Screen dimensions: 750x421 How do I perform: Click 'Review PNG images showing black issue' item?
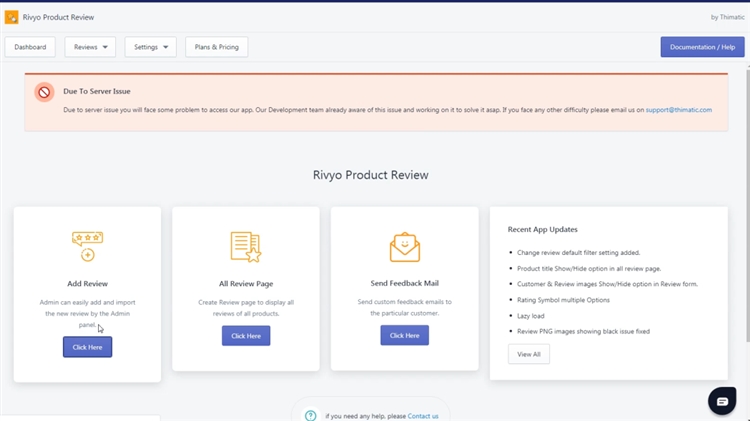583,331
